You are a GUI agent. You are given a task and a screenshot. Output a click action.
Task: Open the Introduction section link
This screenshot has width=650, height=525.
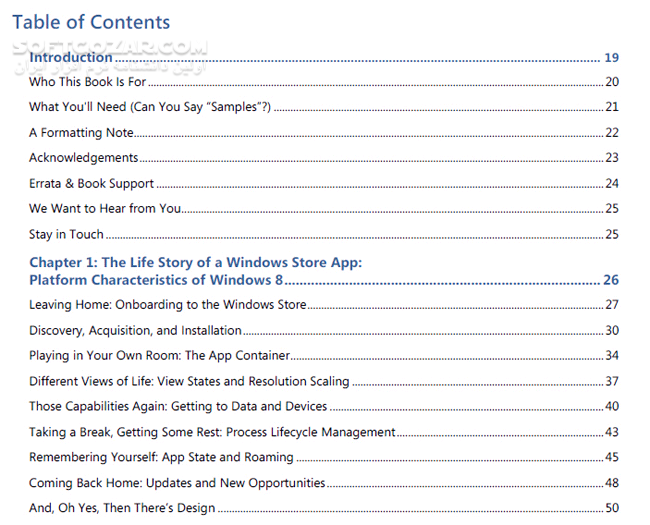pyautogui.click(x=71, y=58)
